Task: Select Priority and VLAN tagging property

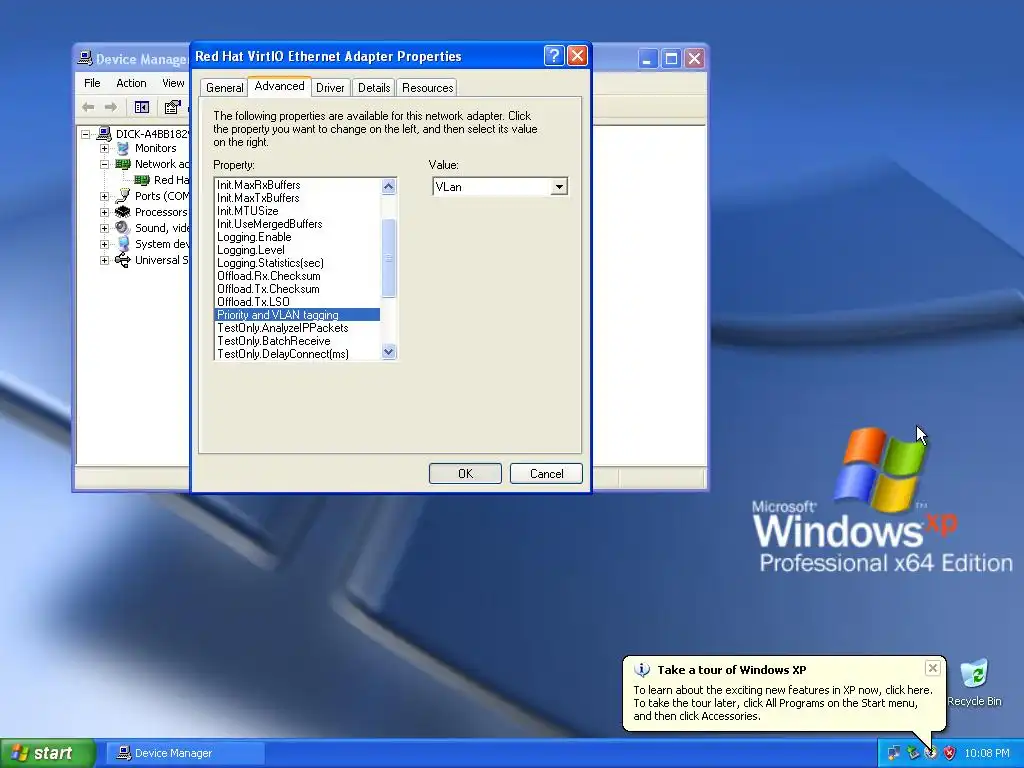Action: pos(297,315)
